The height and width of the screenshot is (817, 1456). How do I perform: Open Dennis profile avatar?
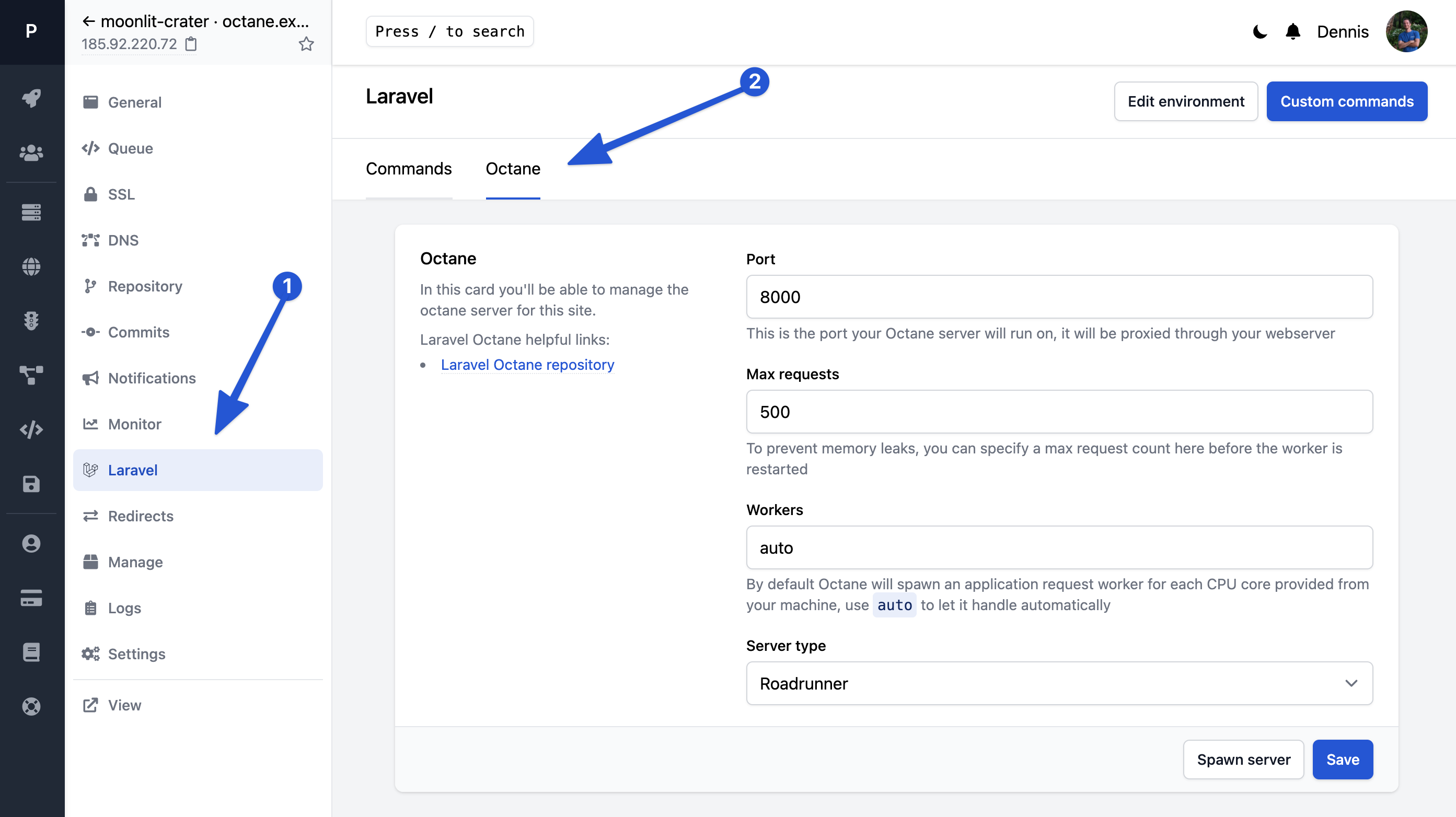click(1406, 32)
